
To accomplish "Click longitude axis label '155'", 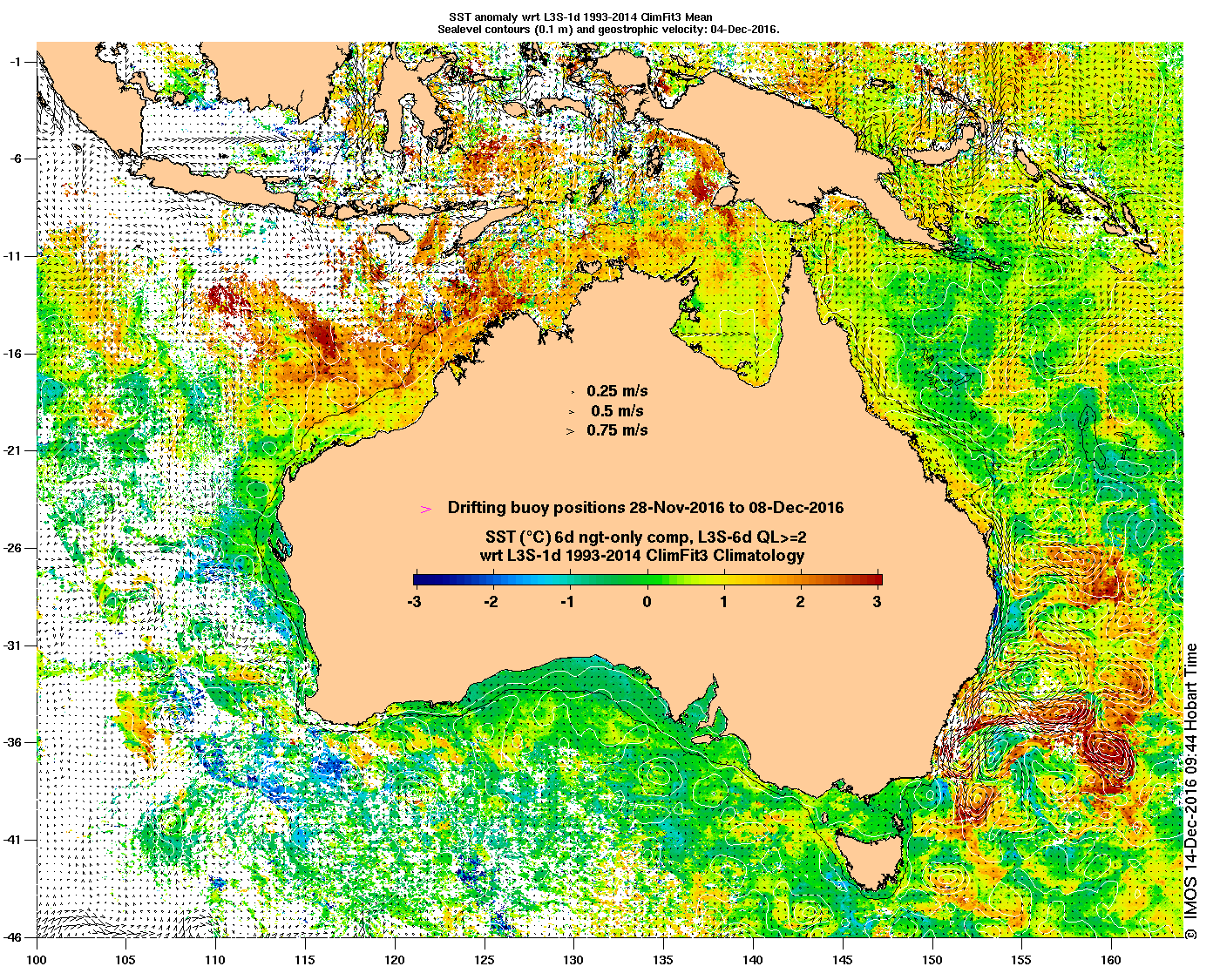I will click(x=1021, y=960).
